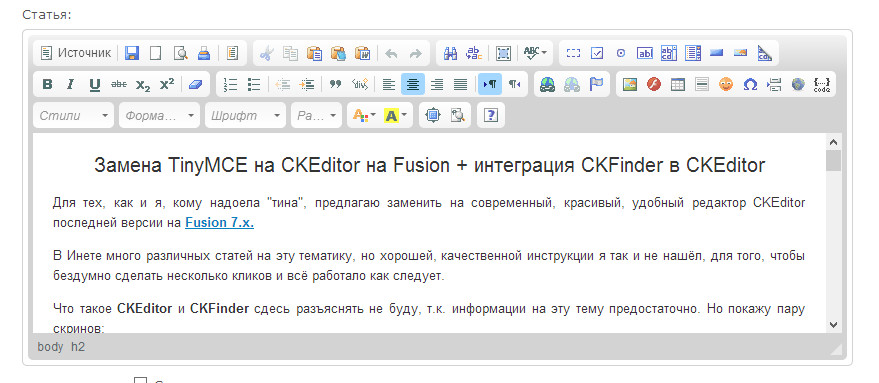Open the Шрифт font dropdown
The image size is (879, 383).
click(245, 115)
